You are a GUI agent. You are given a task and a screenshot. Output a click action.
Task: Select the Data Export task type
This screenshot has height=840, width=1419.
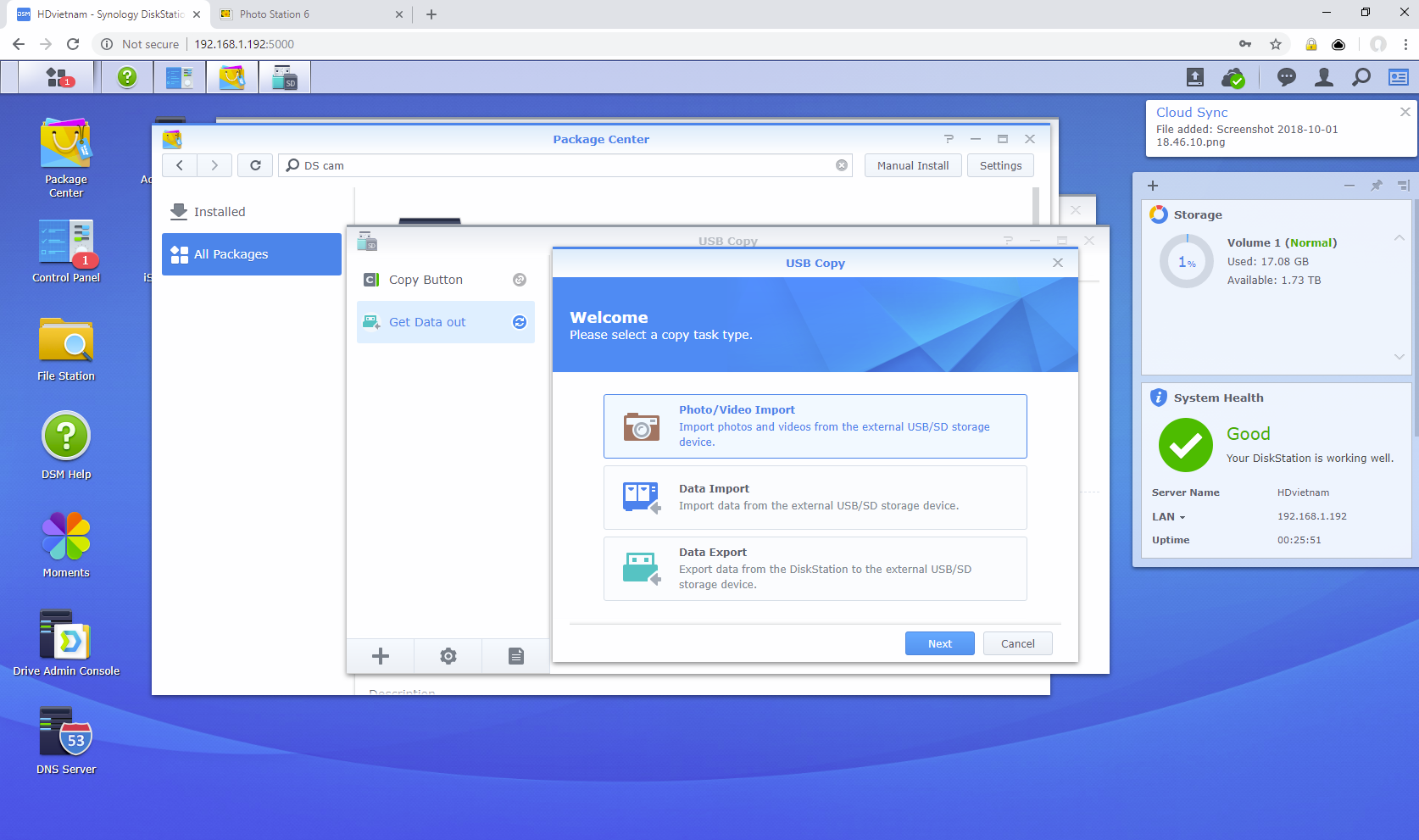pos(815,569)
